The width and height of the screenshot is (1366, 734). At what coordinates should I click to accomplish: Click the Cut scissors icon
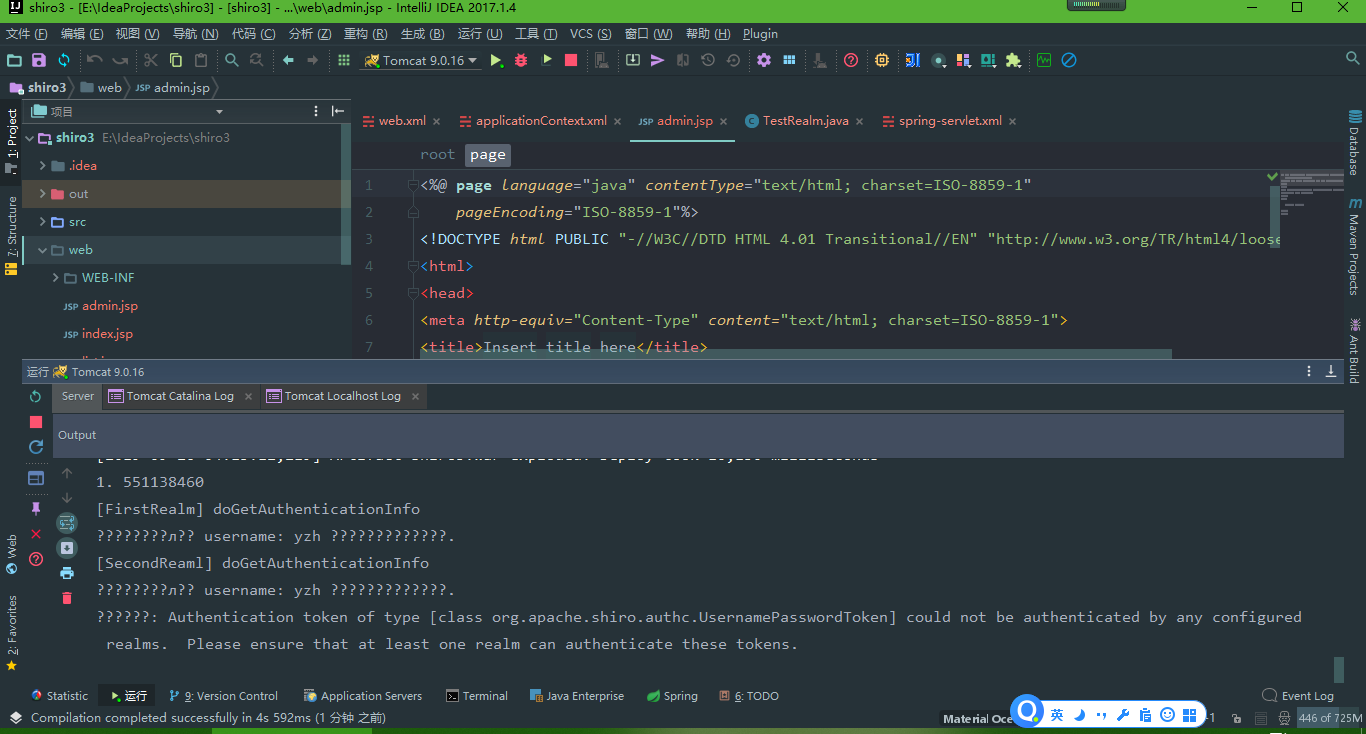(x=151, y=60)
